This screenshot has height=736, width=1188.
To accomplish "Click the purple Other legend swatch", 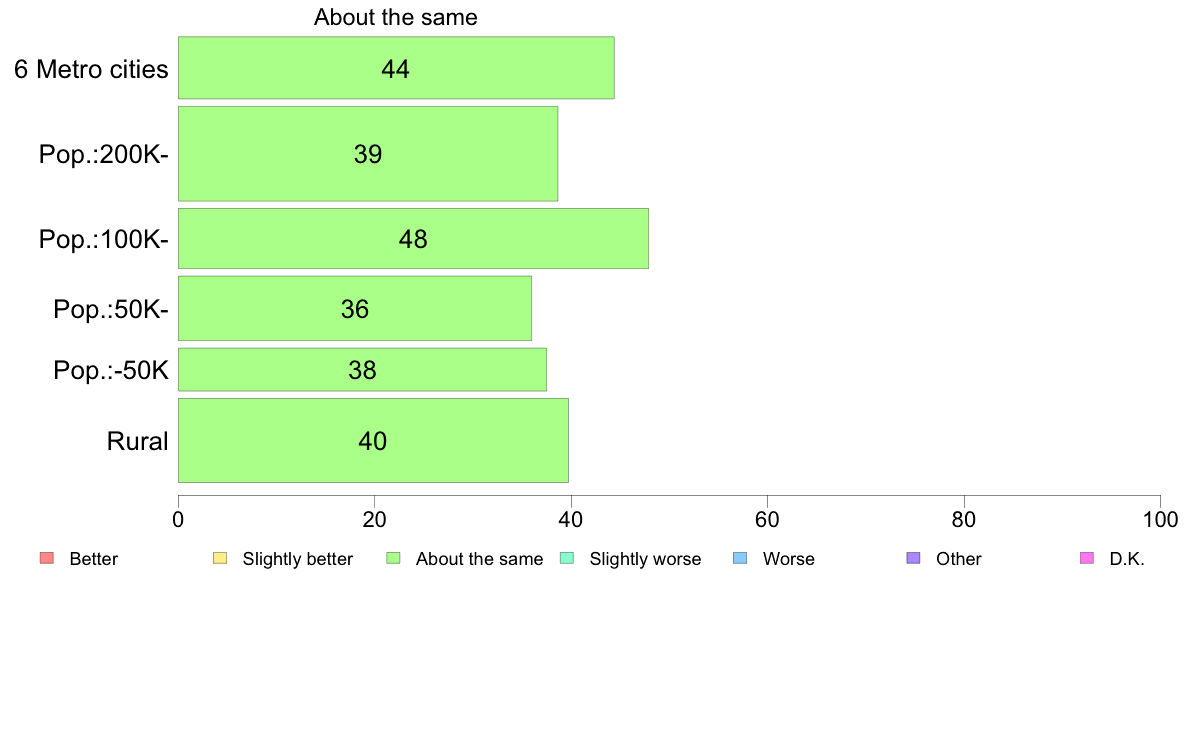I will coord(914,559).
